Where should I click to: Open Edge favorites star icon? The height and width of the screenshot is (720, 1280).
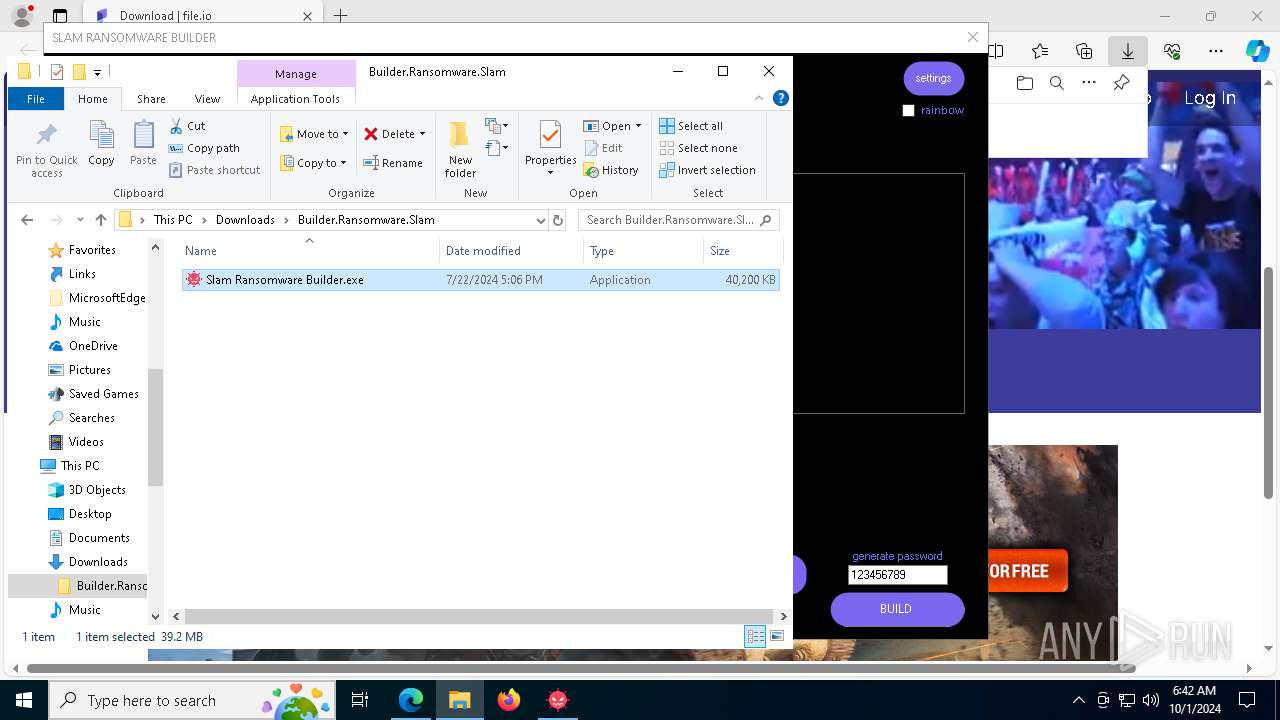pyautogui.click(x=1040, y=51)
